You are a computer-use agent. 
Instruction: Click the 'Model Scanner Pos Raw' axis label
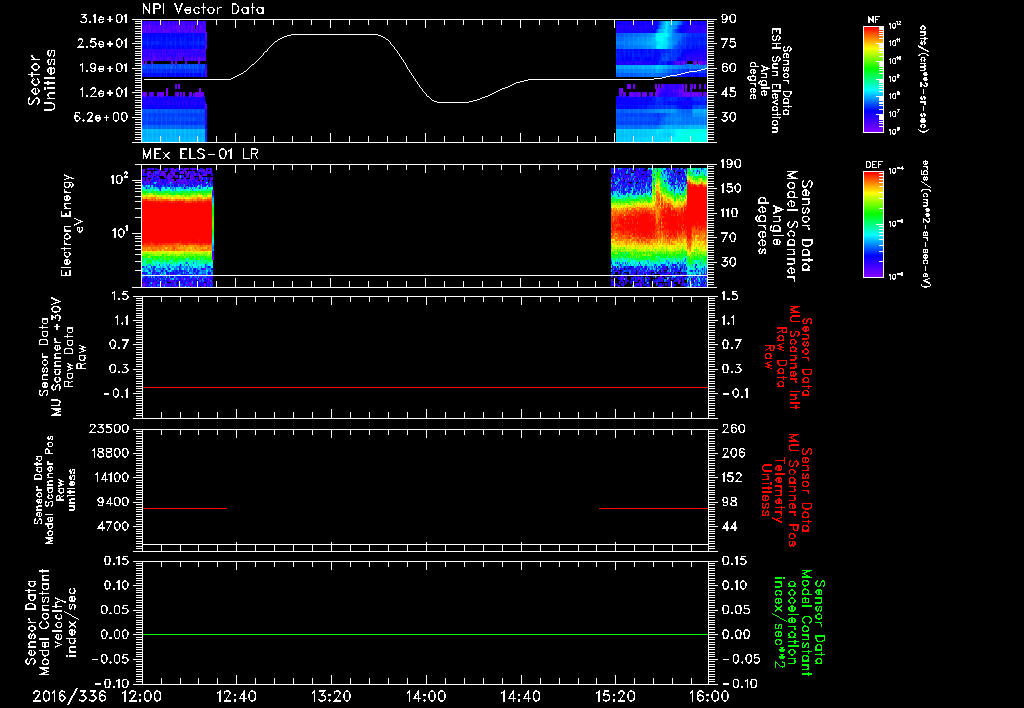point(54,490)
